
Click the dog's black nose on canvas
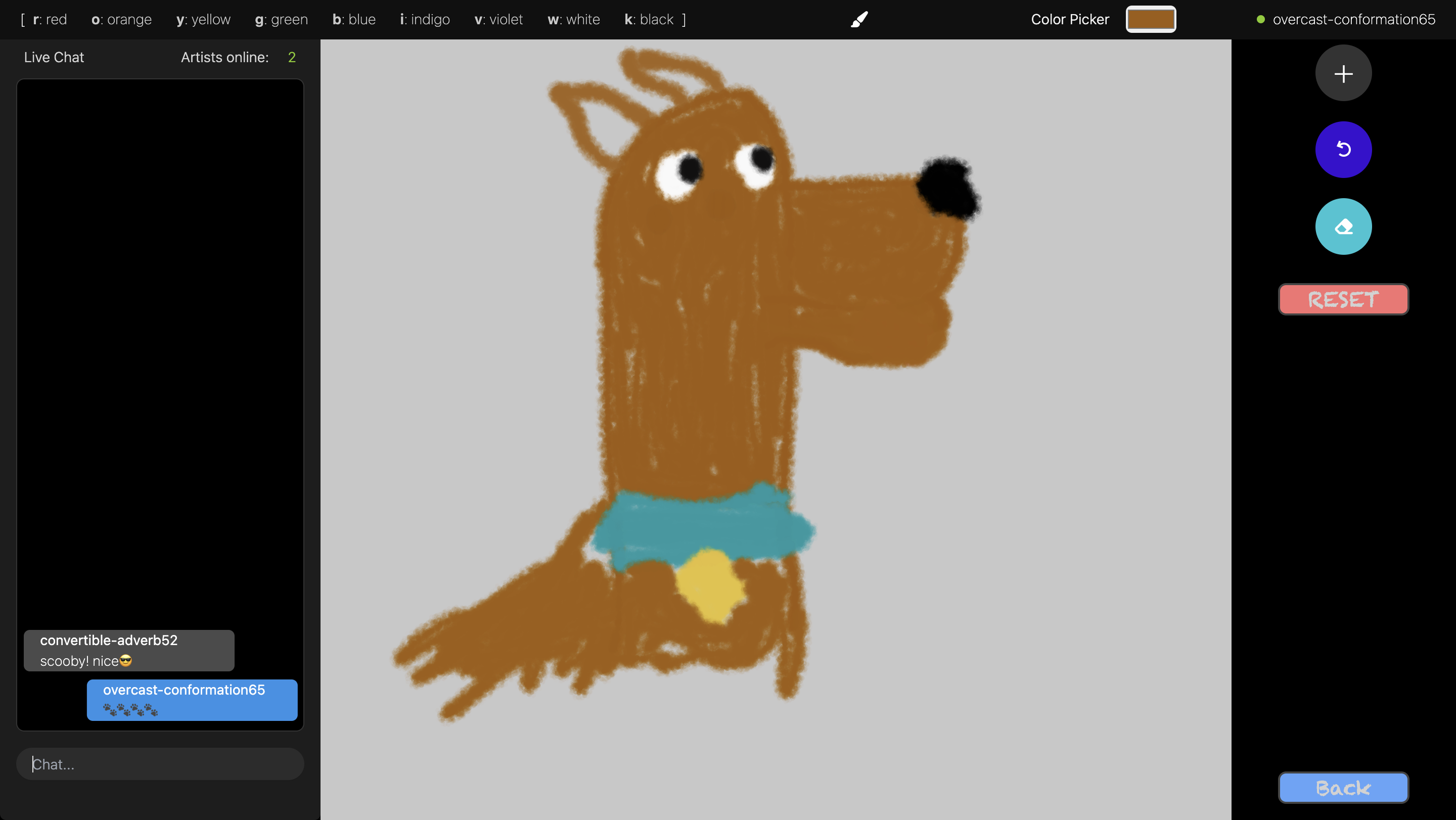[948, 188]
